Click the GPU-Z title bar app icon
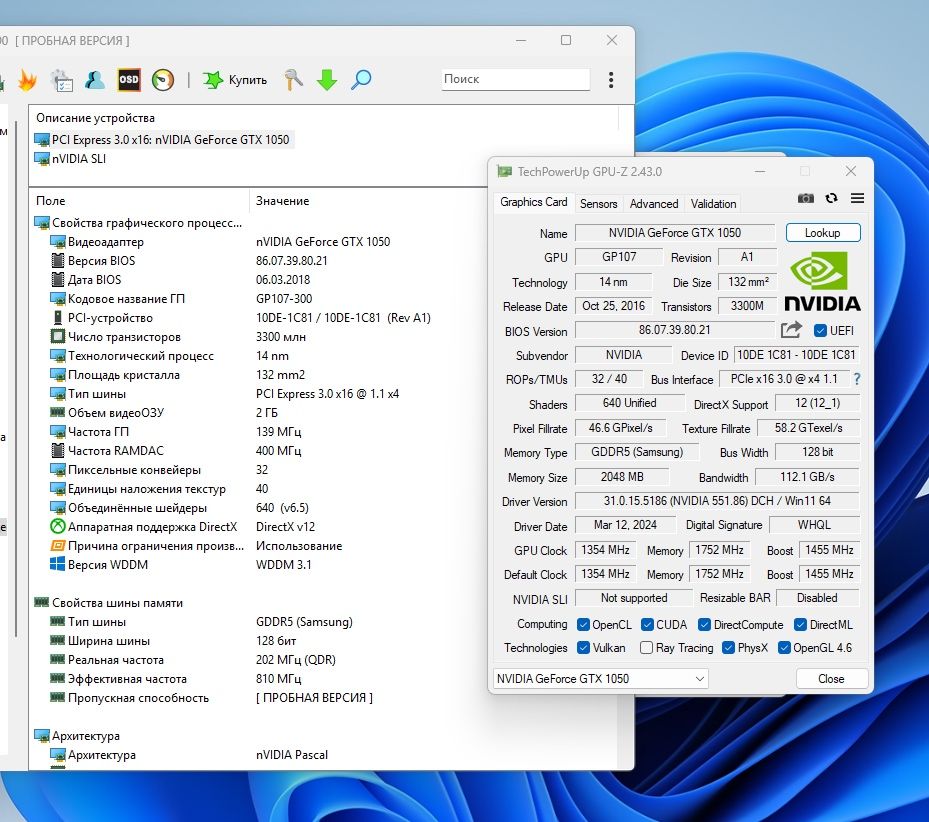This screenshot has width=929, height=822. click(x=504, y=172)
